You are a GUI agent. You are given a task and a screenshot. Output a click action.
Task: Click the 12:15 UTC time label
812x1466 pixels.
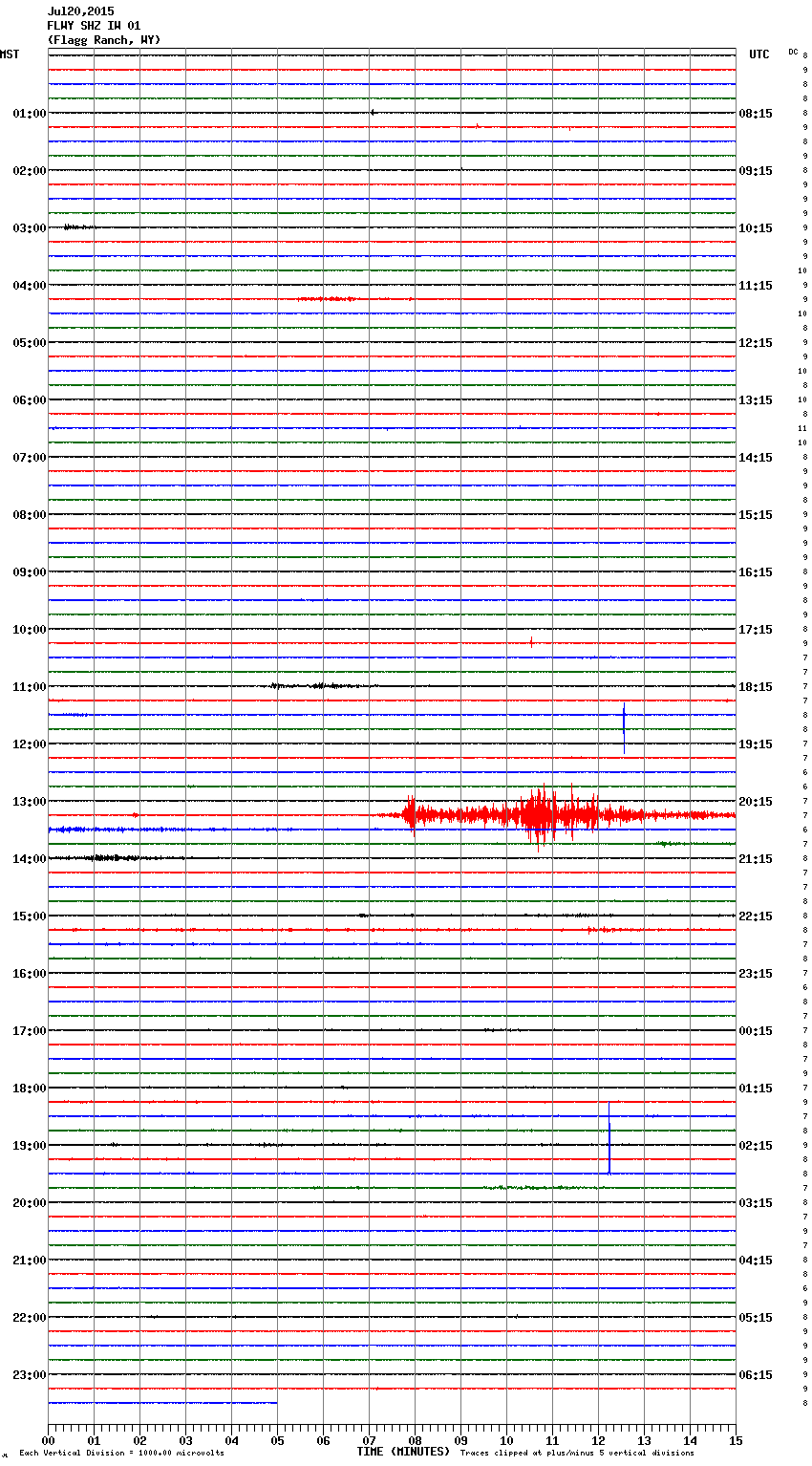(x=756, y=343)
